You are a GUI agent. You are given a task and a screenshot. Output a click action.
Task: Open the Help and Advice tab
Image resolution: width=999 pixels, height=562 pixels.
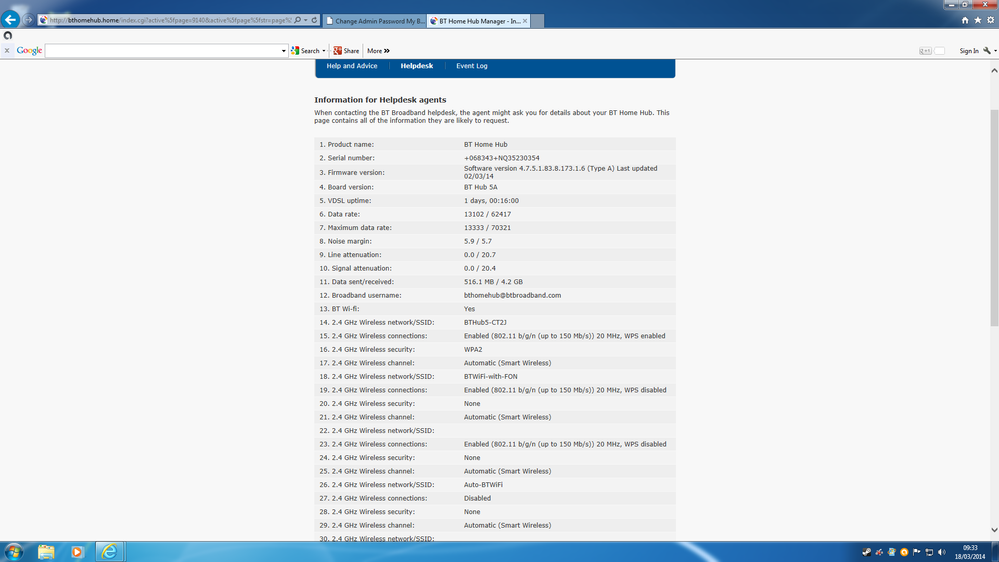[x=352, y=66]
